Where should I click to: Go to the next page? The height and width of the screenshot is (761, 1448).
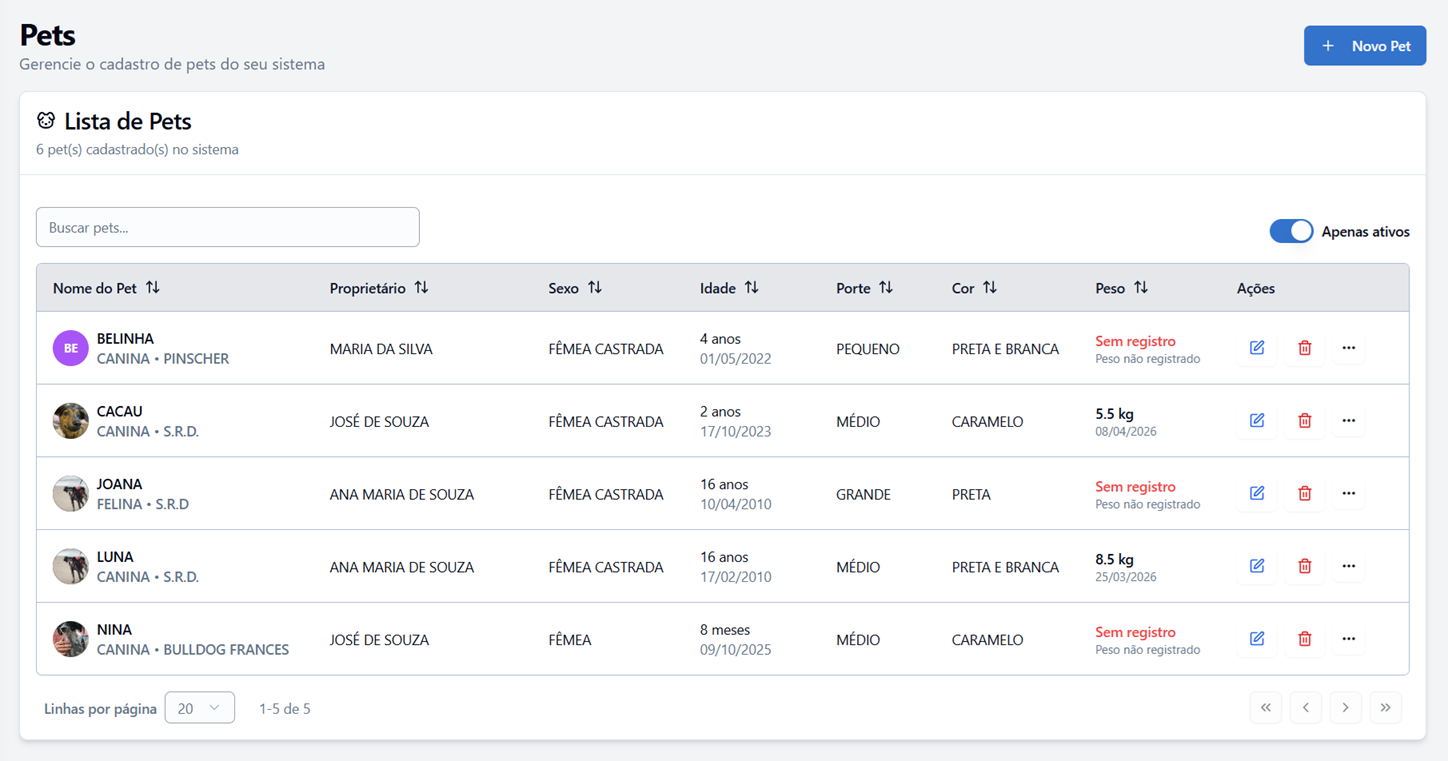tap(1346, 708)
